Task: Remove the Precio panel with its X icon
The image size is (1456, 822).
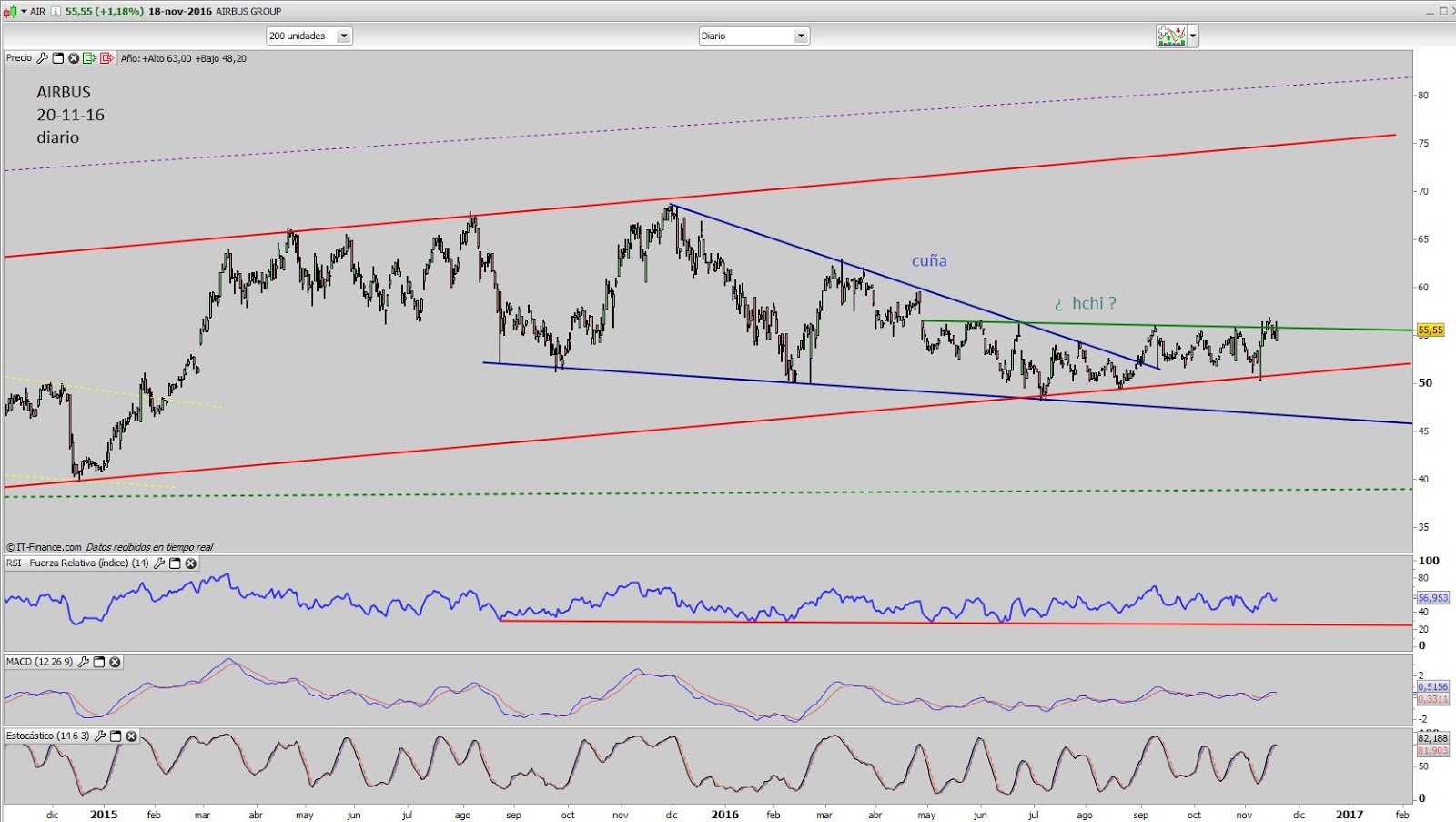Action: click(x=74, y=58)
